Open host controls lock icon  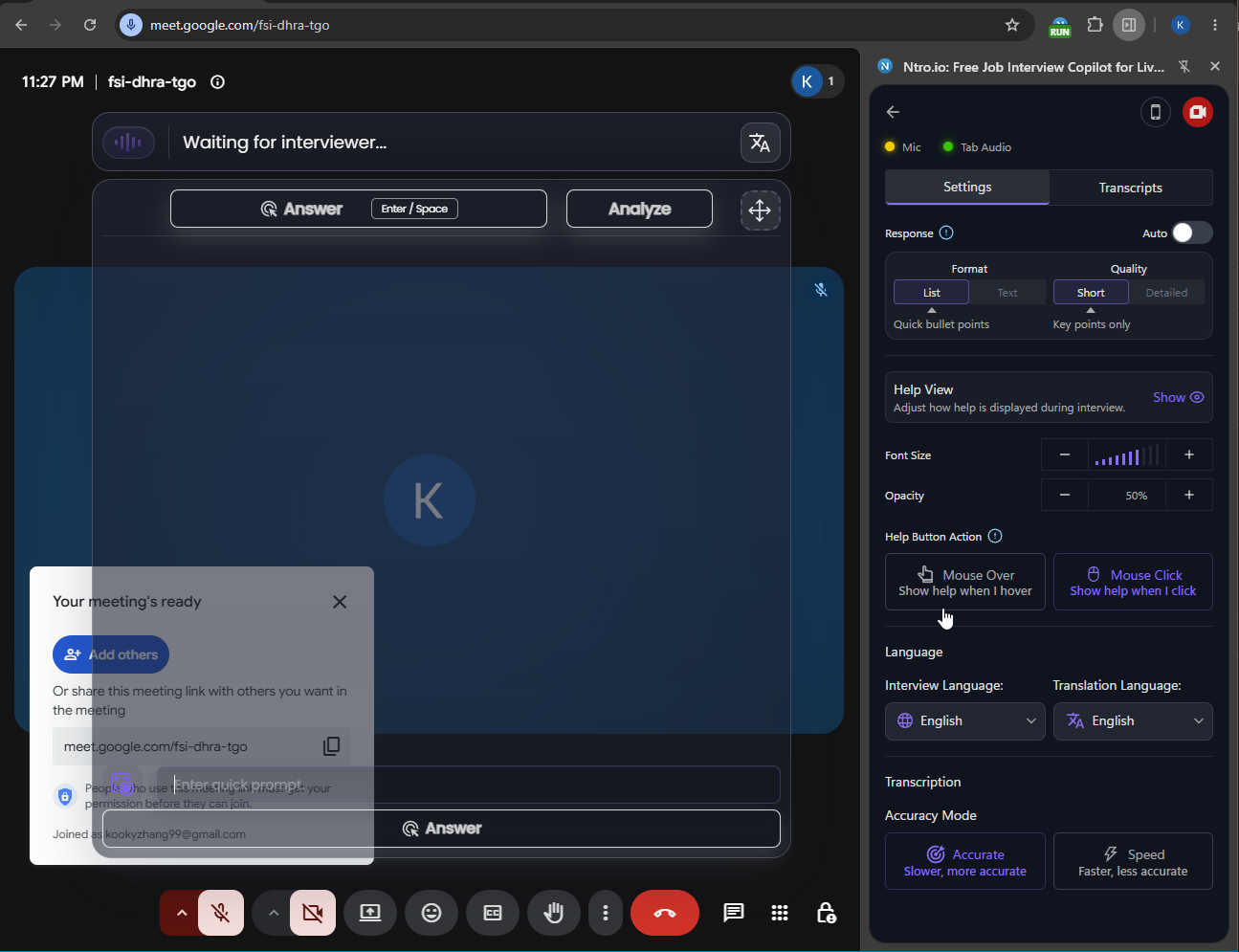click(x=827, y=913)
